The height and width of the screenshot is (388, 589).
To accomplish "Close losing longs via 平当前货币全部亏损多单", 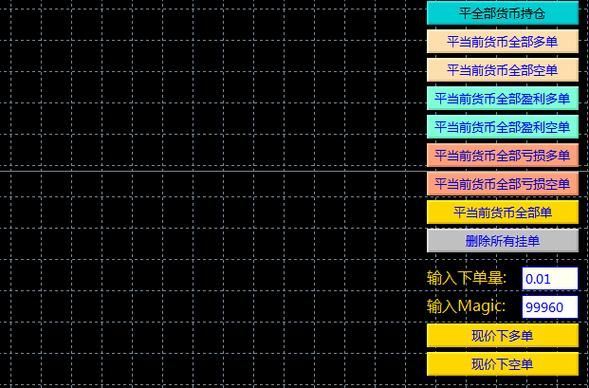I will [x=503, y=155].
